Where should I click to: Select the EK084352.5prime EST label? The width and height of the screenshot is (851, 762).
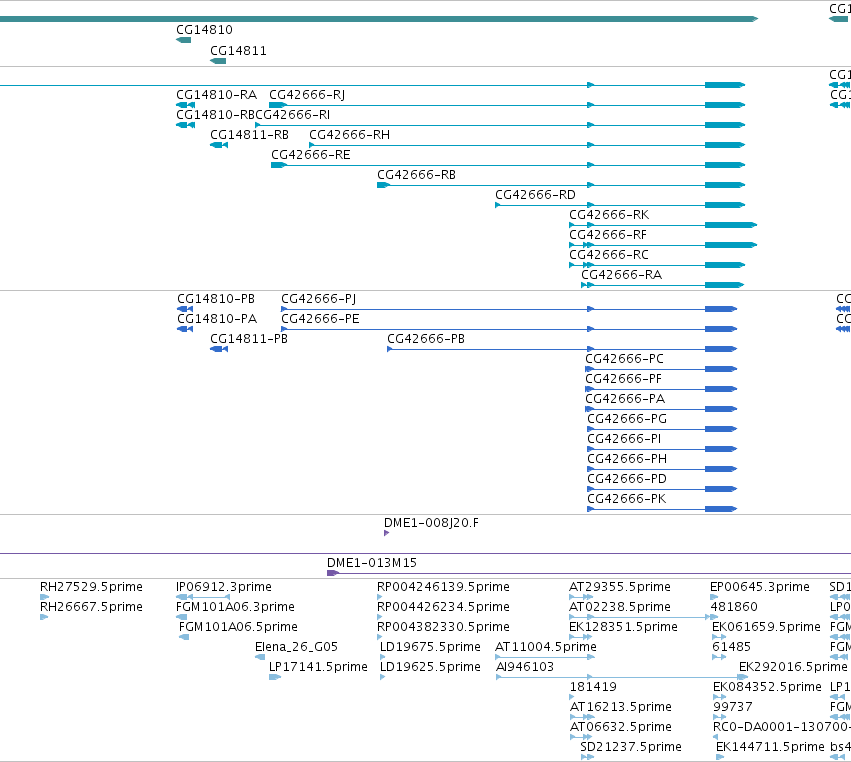(767, 687)
